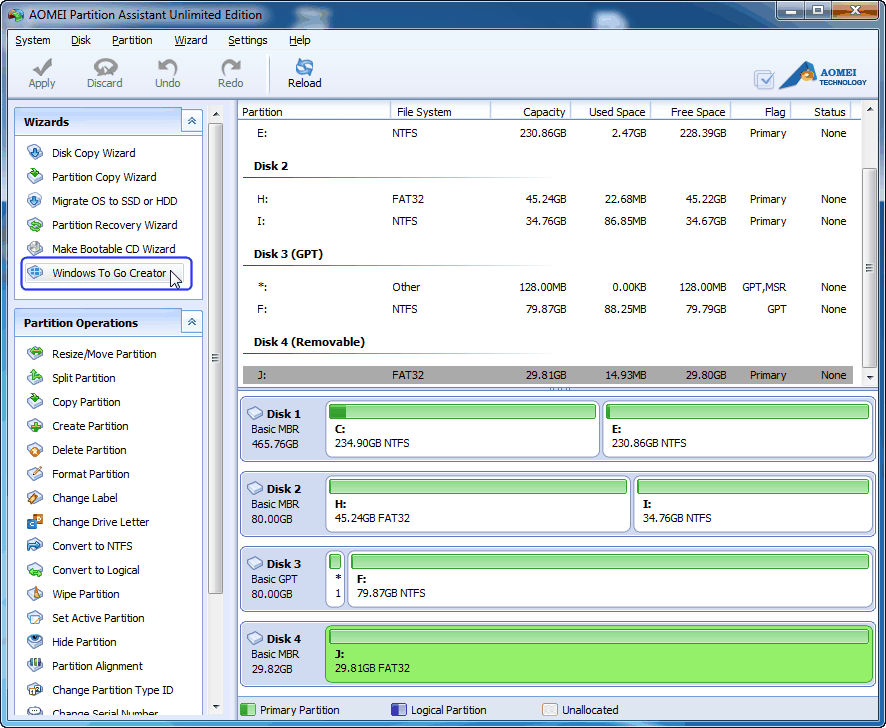
Task: Select the F: 79.87GB NTFS block
Action: pos(610,579)
